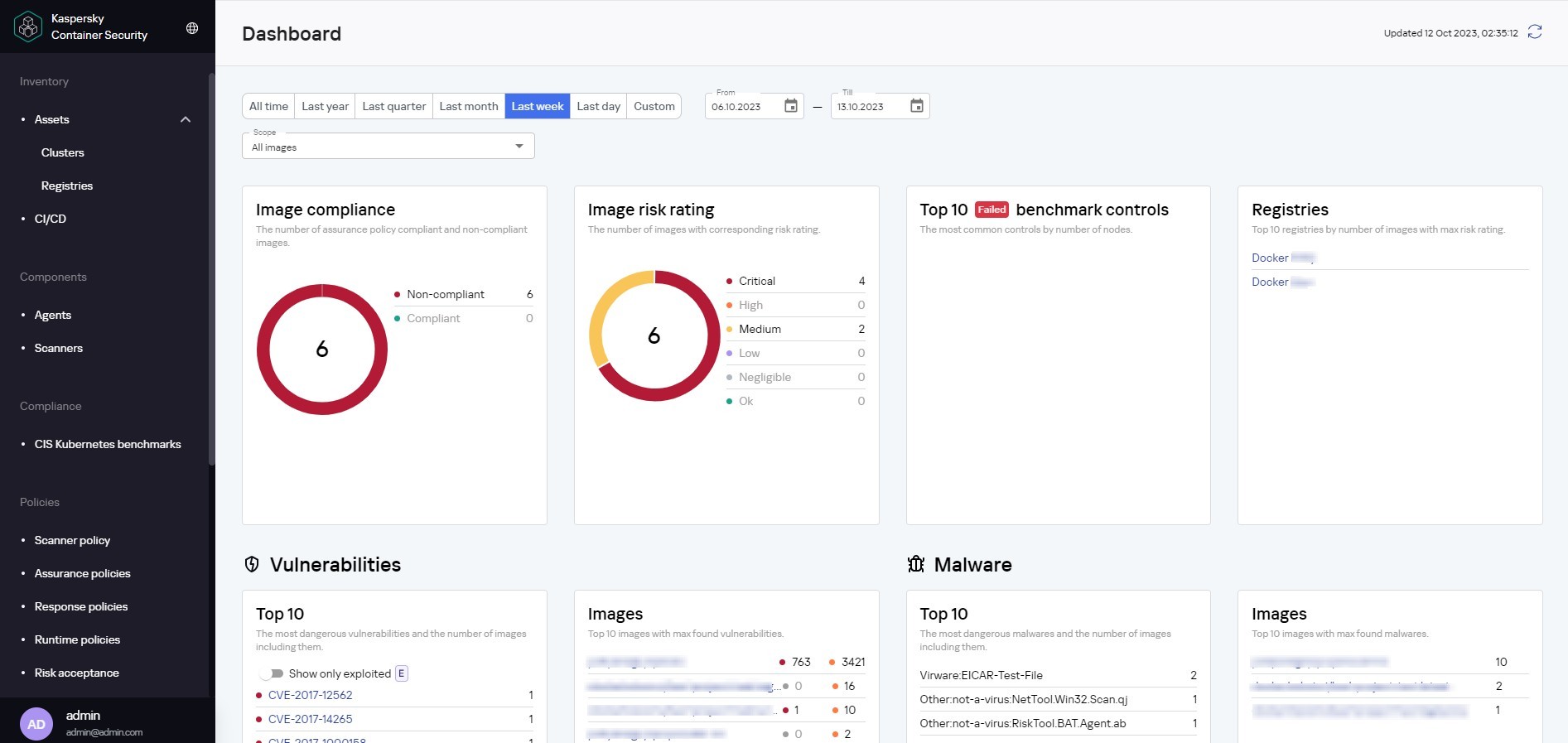Select the Last day range tab
This screenshot has height=743, width=1568.
[x=598, y=106]
